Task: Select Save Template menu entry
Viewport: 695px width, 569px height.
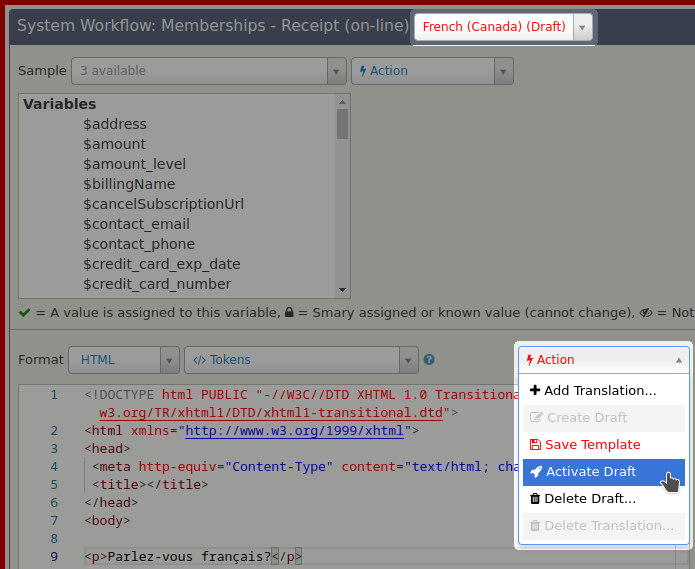Action: (592, 445)
